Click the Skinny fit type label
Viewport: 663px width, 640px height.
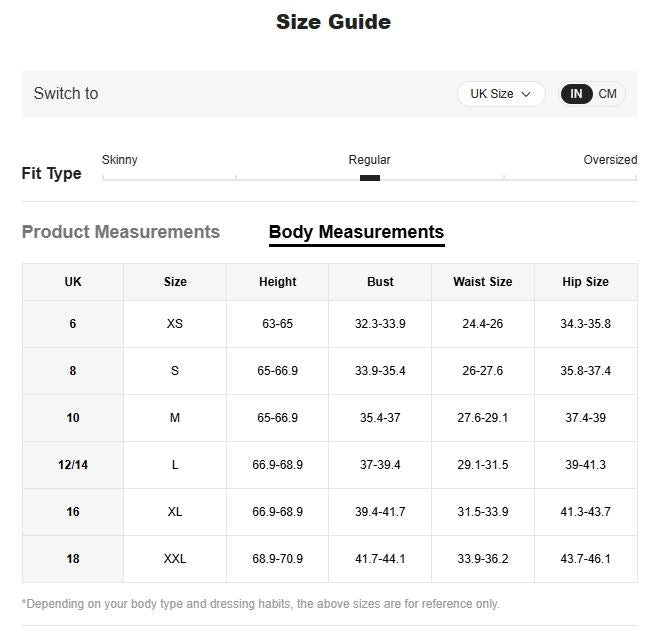pos(120,160)
